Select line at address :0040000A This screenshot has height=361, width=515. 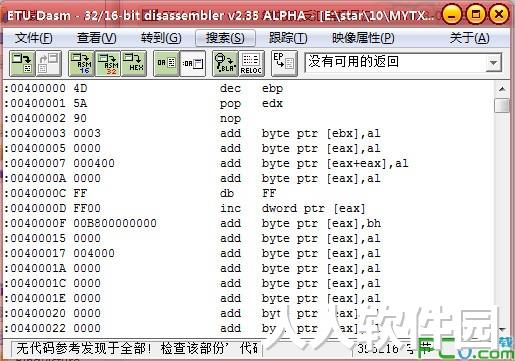point(248,179)
